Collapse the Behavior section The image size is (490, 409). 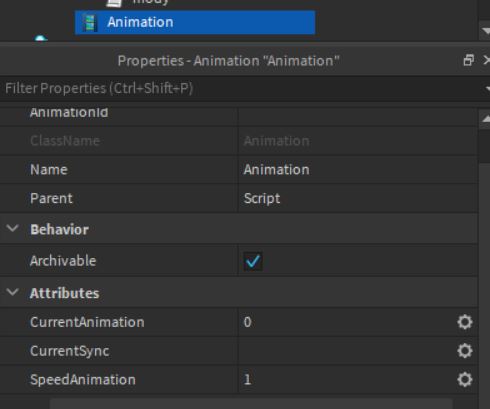click(13, 229)
